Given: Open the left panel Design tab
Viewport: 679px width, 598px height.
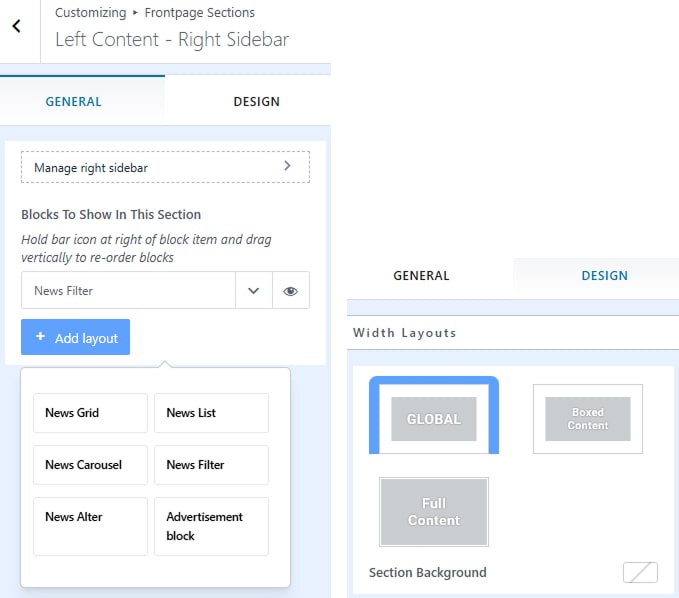Looking at the screenshot, I should click(256, 101).
